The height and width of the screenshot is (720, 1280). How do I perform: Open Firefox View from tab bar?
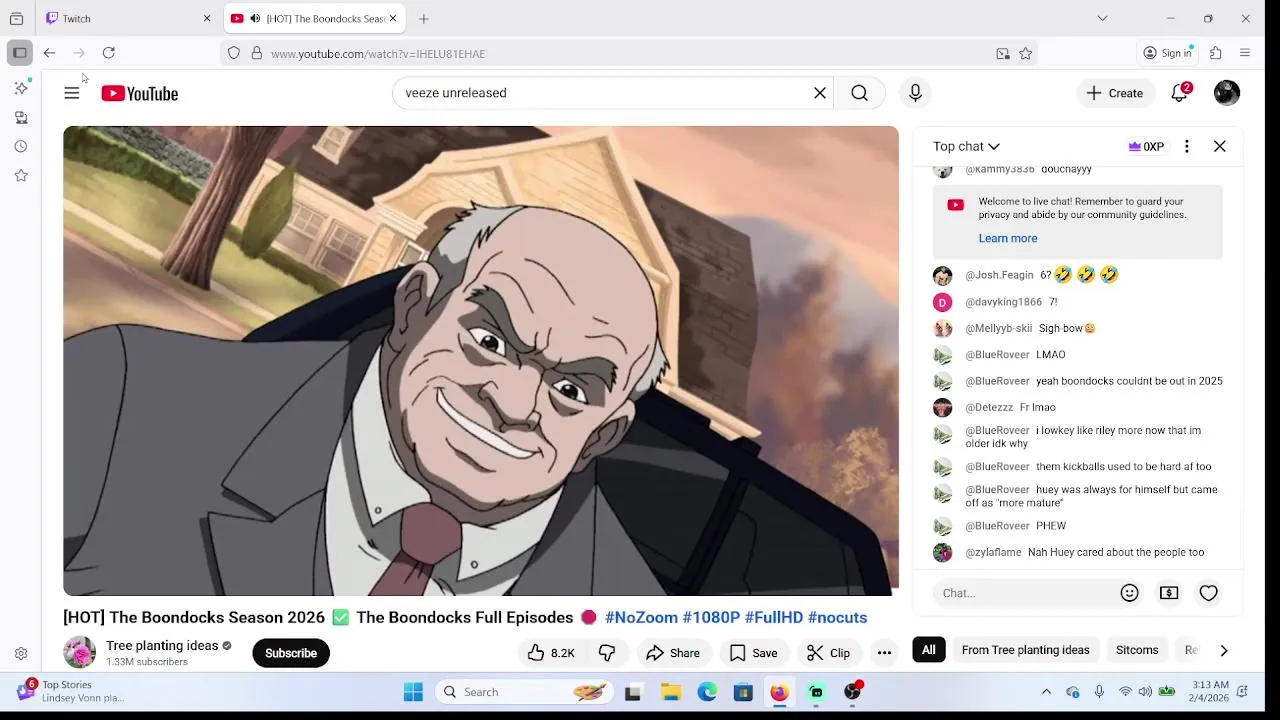16,18
